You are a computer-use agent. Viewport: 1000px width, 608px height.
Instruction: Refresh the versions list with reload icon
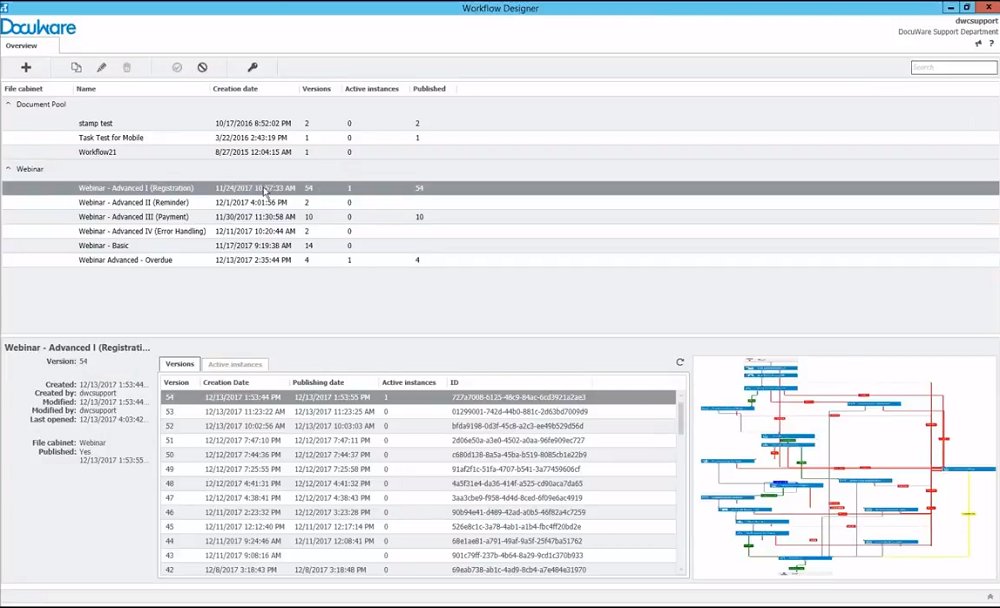tap(680, 362)
